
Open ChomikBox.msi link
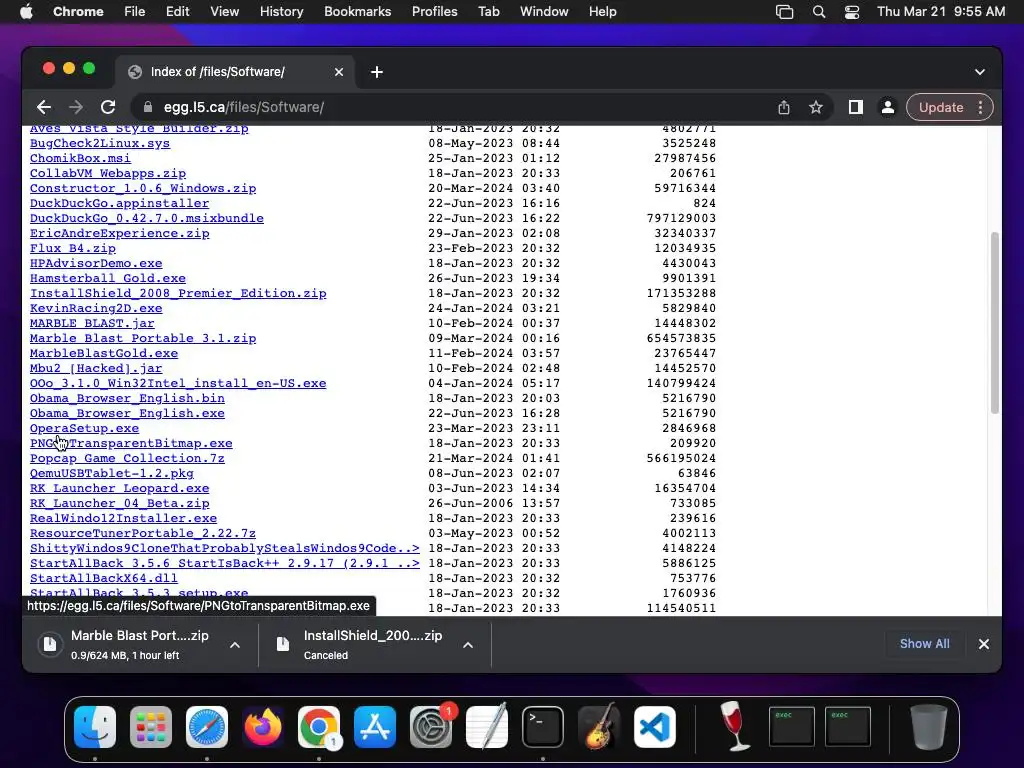(80, 158)
